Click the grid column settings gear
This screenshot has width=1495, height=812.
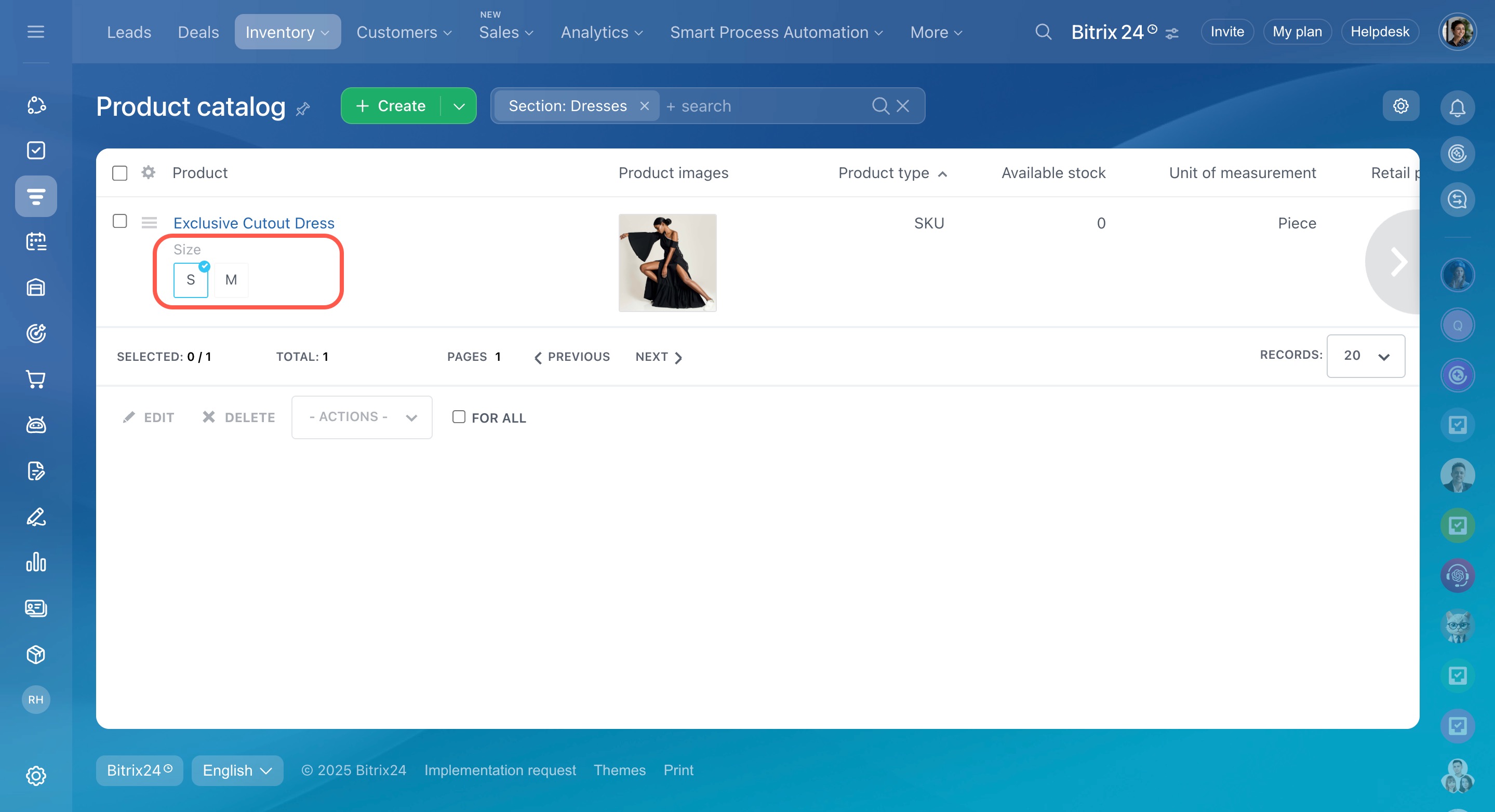pos(149,172)
